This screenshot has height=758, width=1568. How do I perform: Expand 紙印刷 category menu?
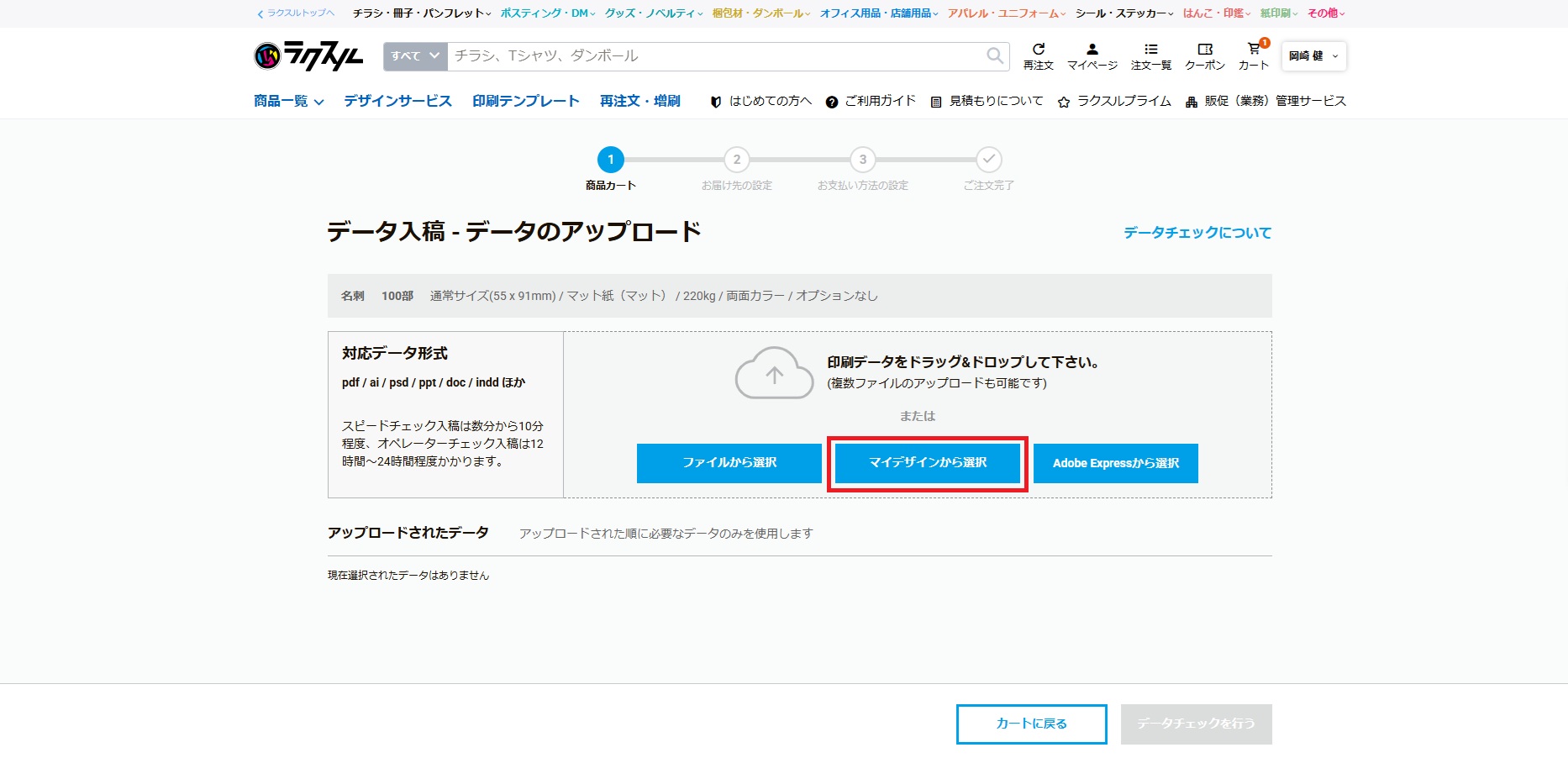coord(1279,13)
